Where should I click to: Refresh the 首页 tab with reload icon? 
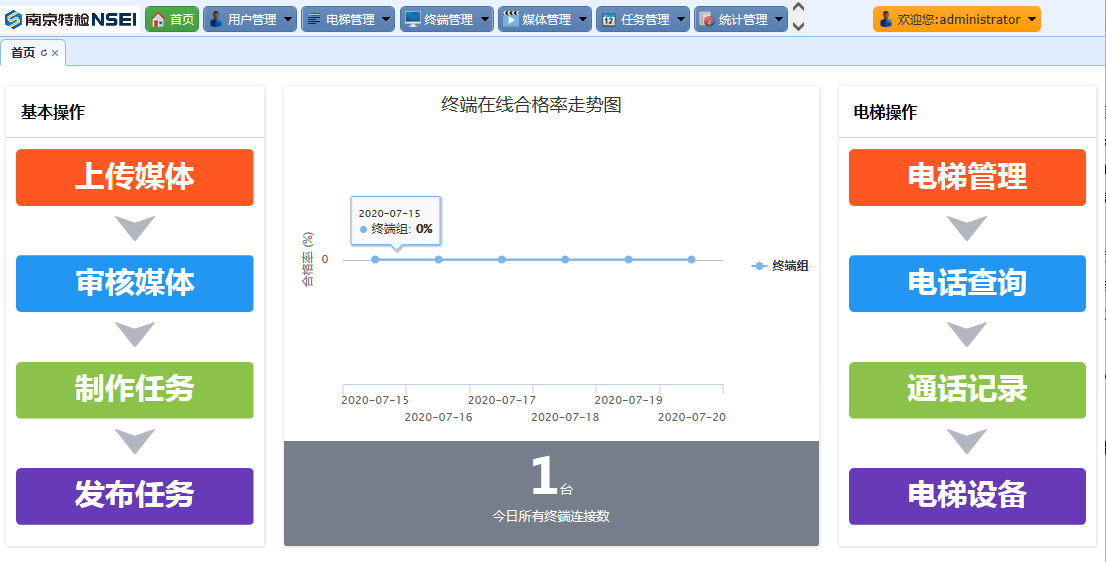click(x=44, y=53)
